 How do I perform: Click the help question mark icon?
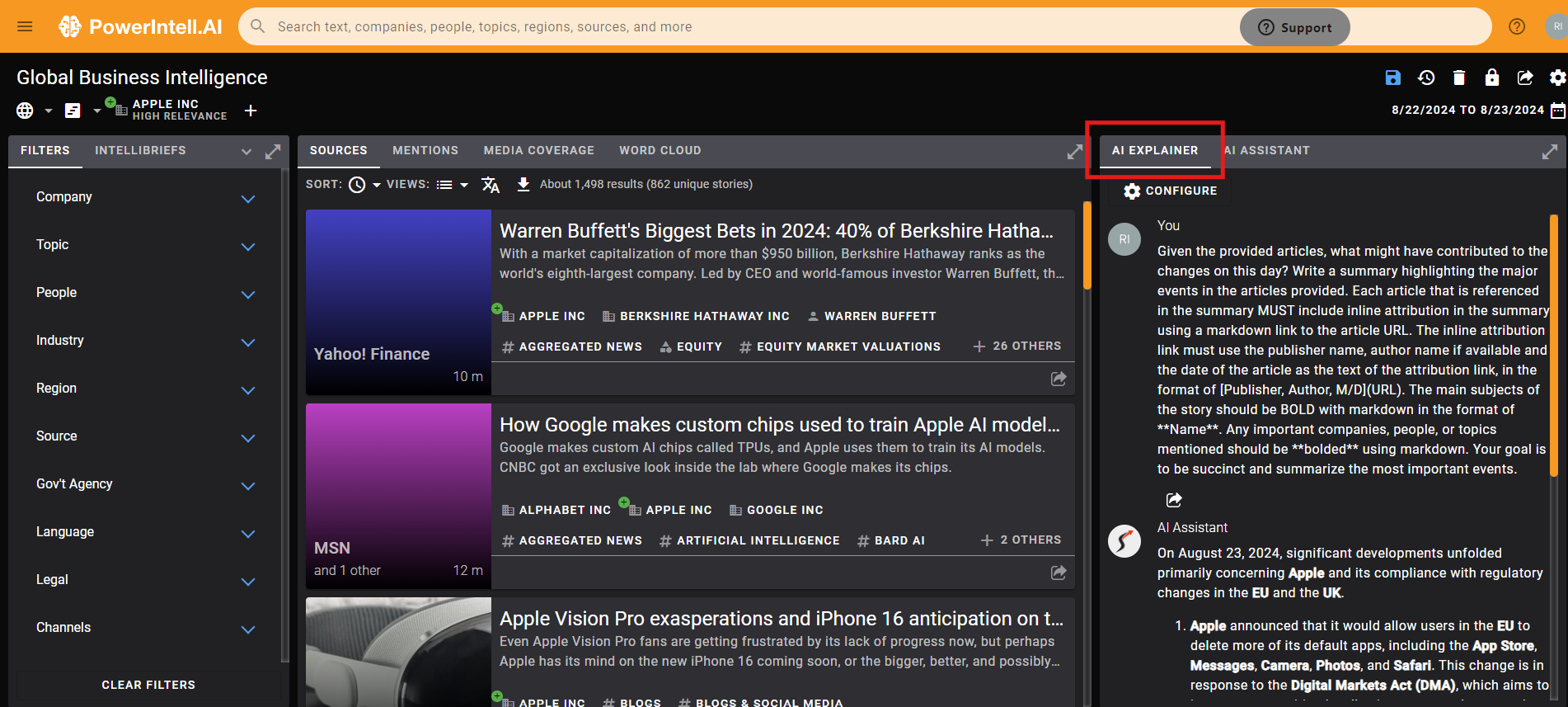(1517, 26)
